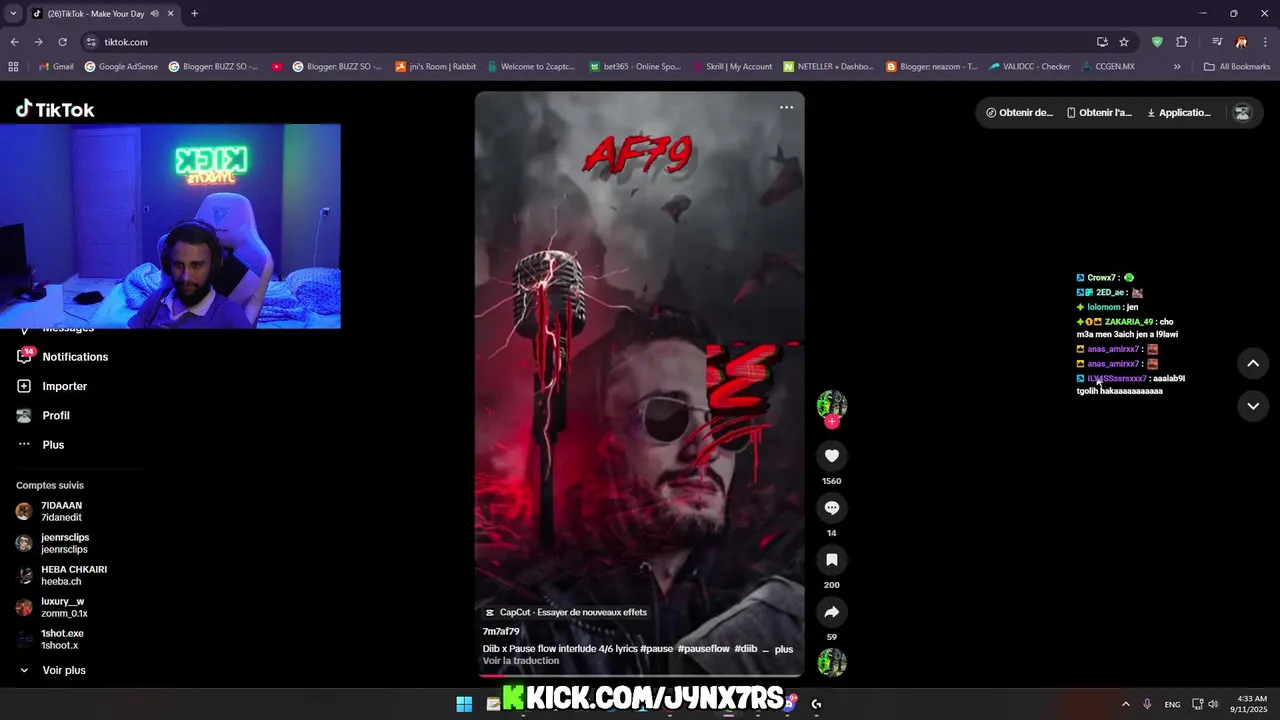1280x720 pixels.
Task: Click the ENG language indicator
Action: 1172,704
